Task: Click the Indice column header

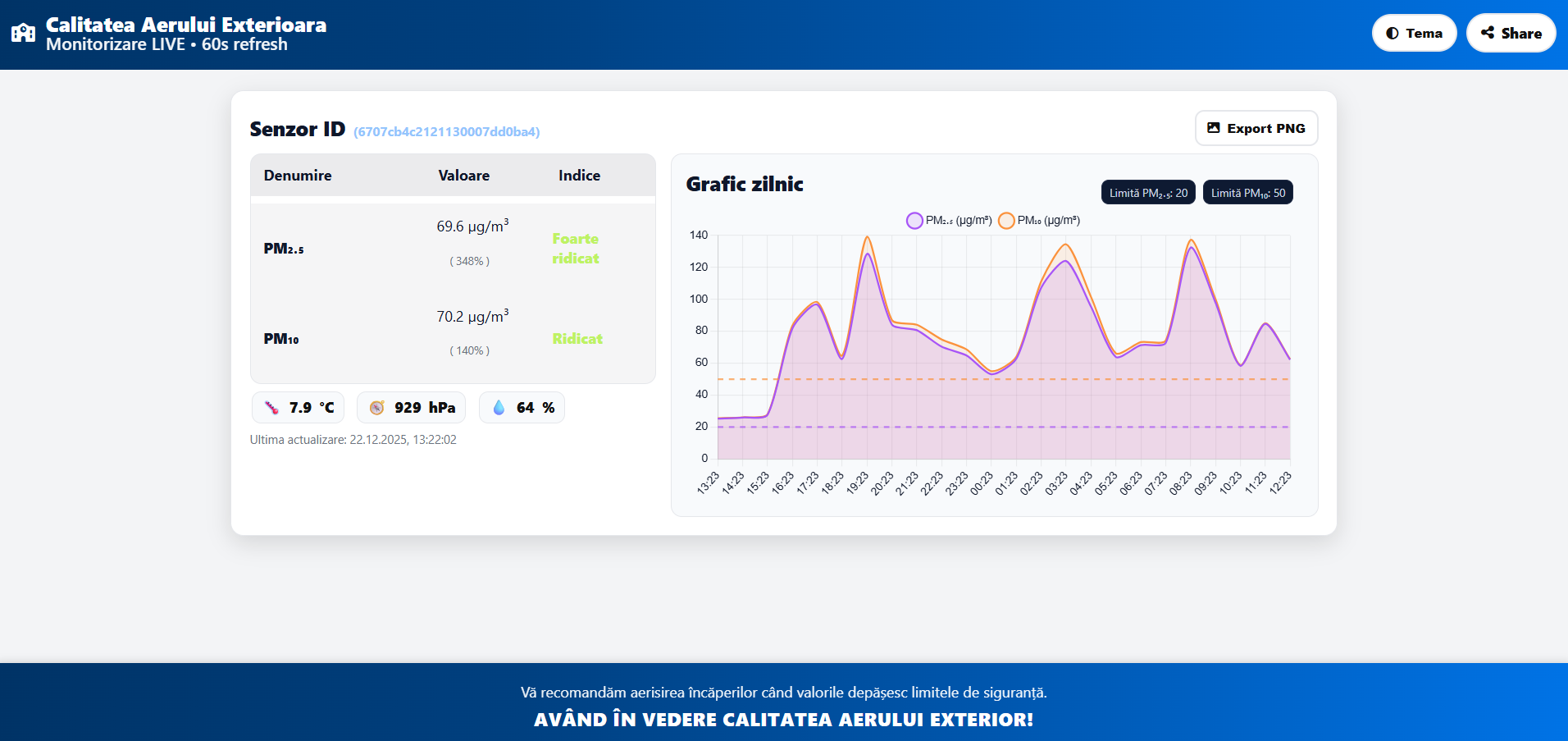Action: click(x=579, y=176)
